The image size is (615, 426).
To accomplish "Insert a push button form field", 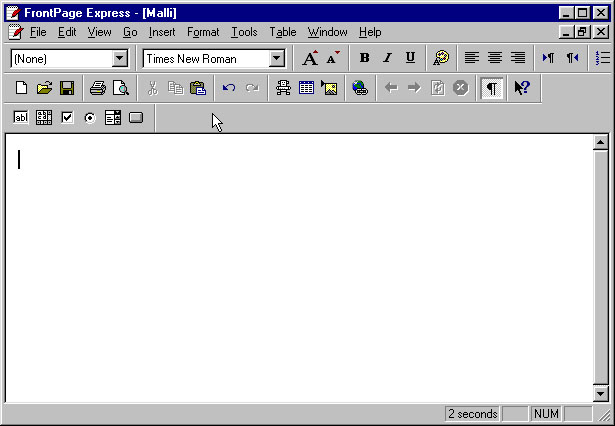I will [x=136, y=118].
